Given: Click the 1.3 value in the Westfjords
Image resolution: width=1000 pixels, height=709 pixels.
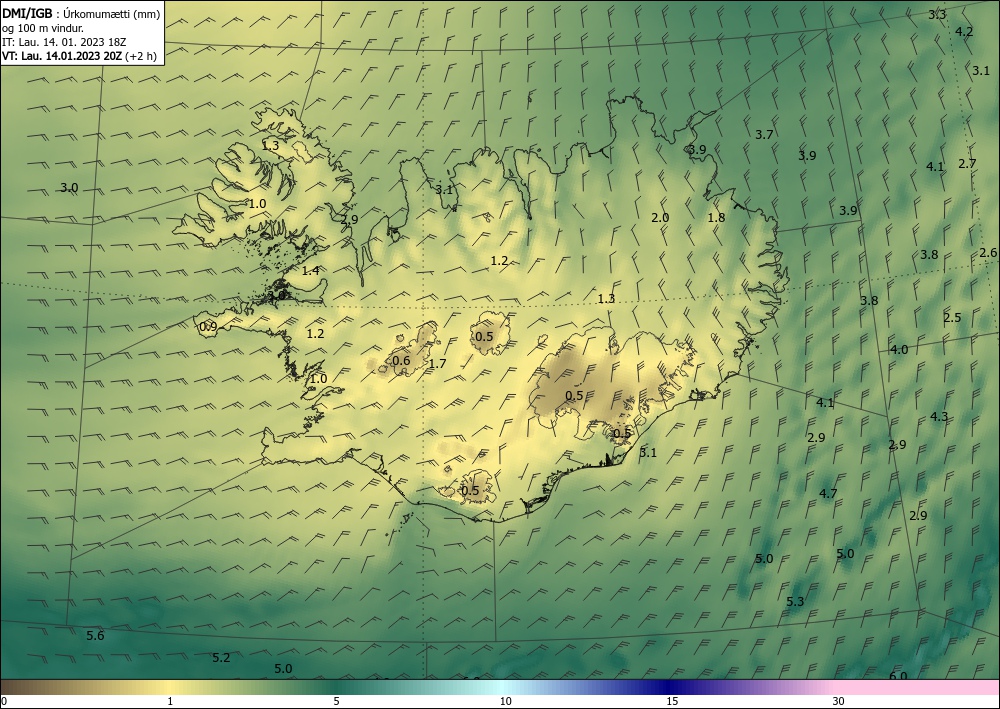Looking at the screenshot, I should 270,146.
